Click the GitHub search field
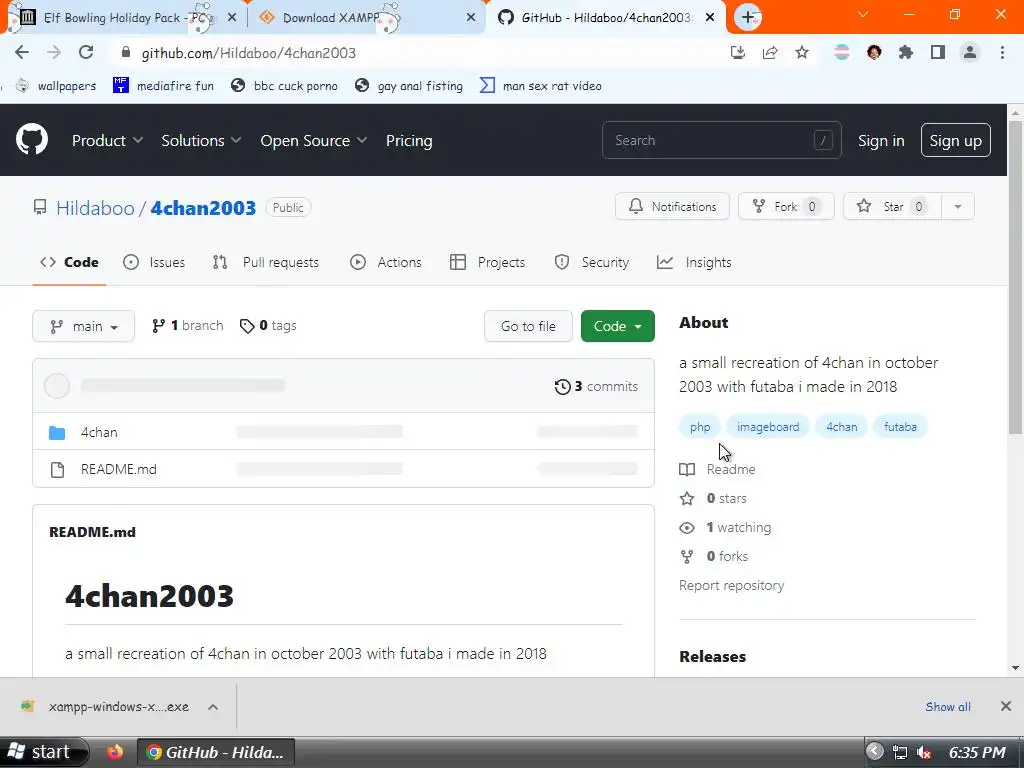The image size is (1024, 768). tap(722, 140)
